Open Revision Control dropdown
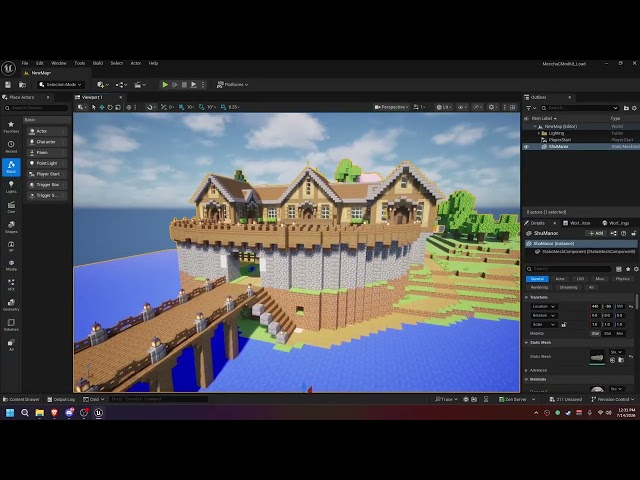The height and width of the screenshot is (480, 640). (613, 399)
